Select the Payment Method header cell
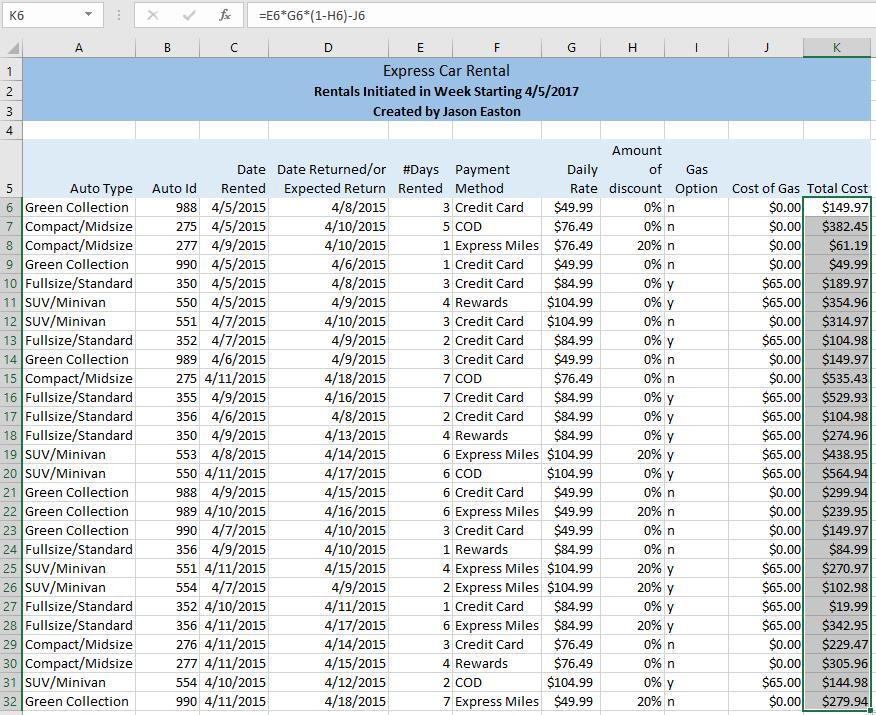This screenshot has width=876, height=715. point(496,178)
